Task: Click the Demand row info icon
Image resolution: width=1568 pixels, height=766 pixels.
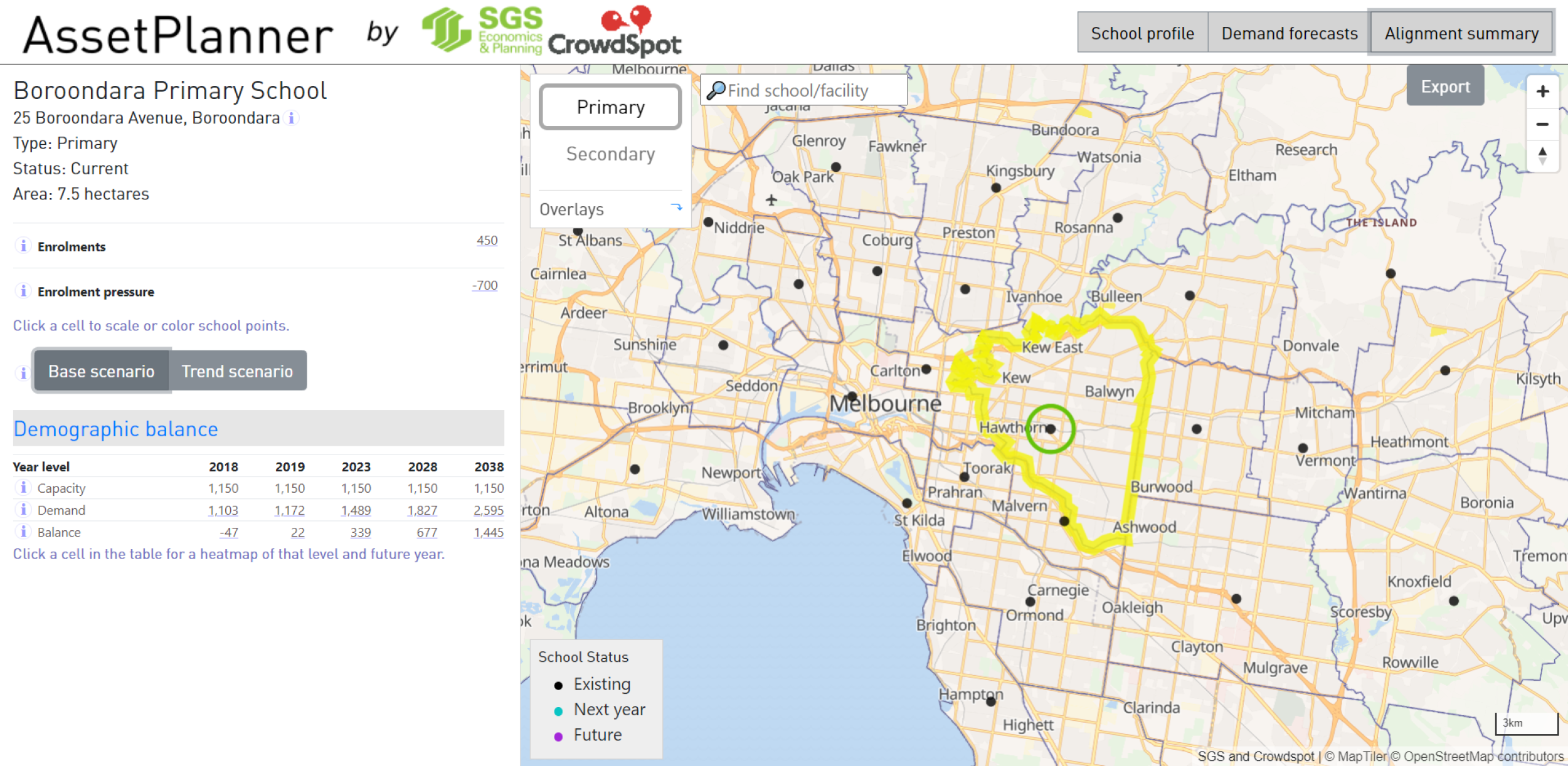Action: click(23, 510)
